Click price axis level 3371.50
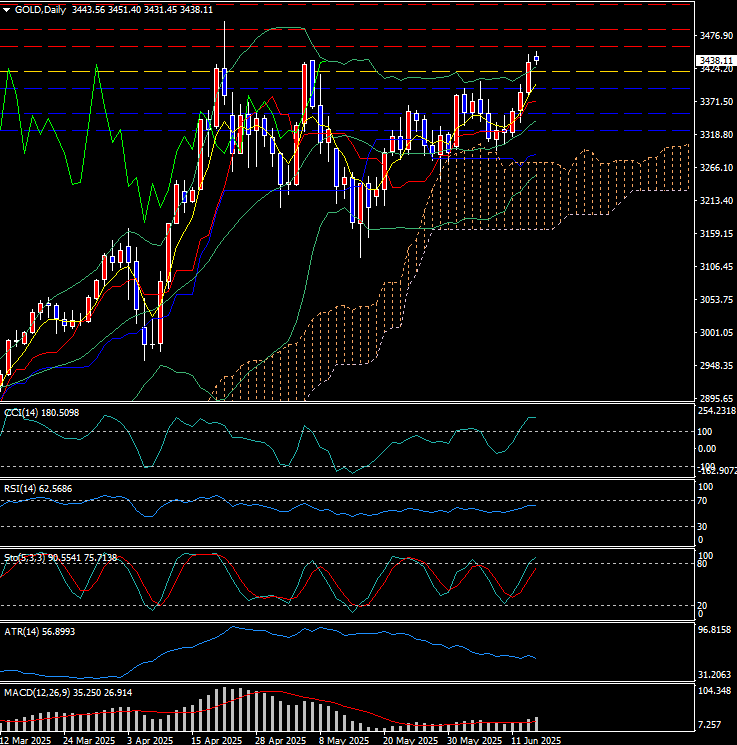 [716, 102]
